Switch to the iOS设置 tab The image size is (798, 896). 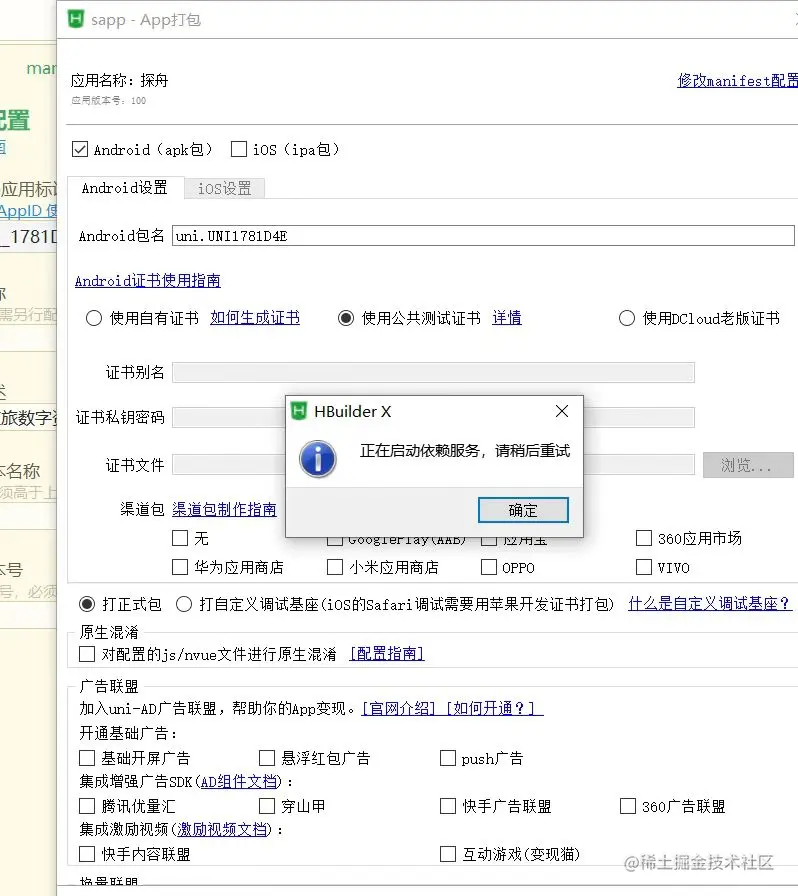tap(225, 189)
